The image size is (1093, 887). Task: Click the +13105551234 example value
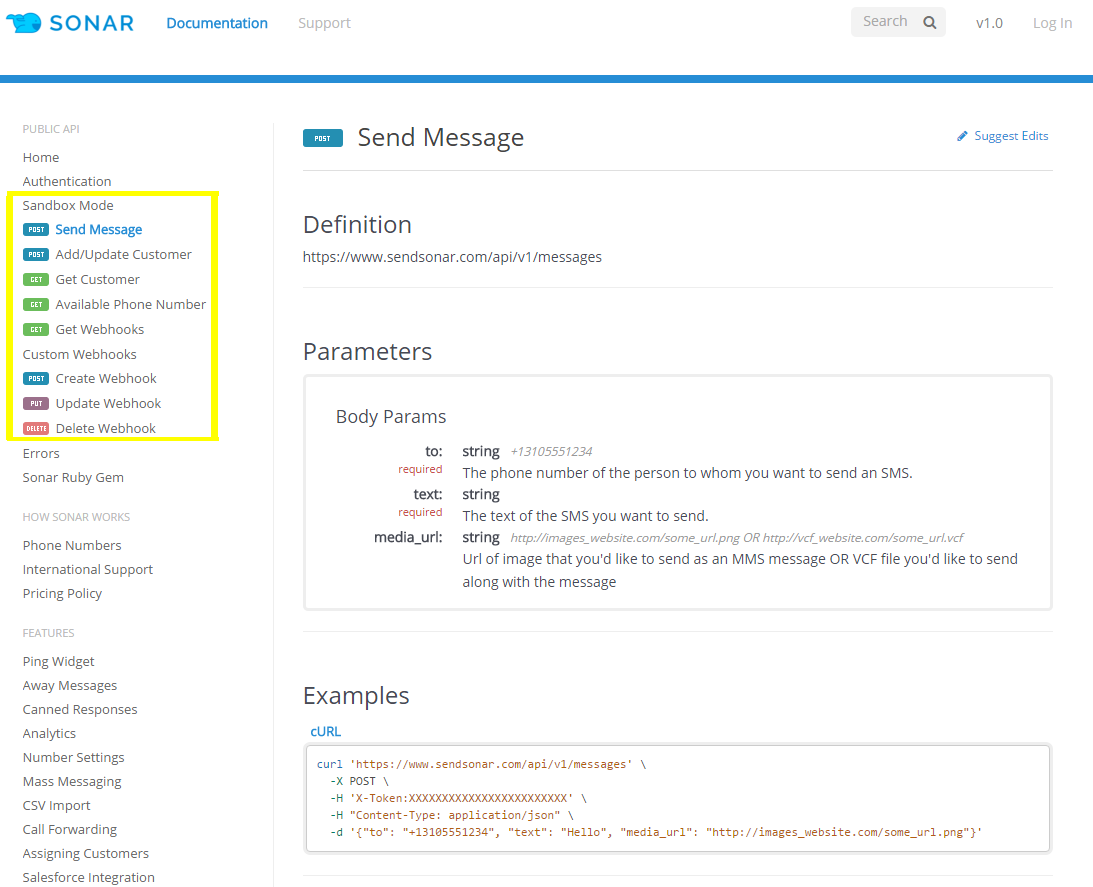[x=551, y=452]
